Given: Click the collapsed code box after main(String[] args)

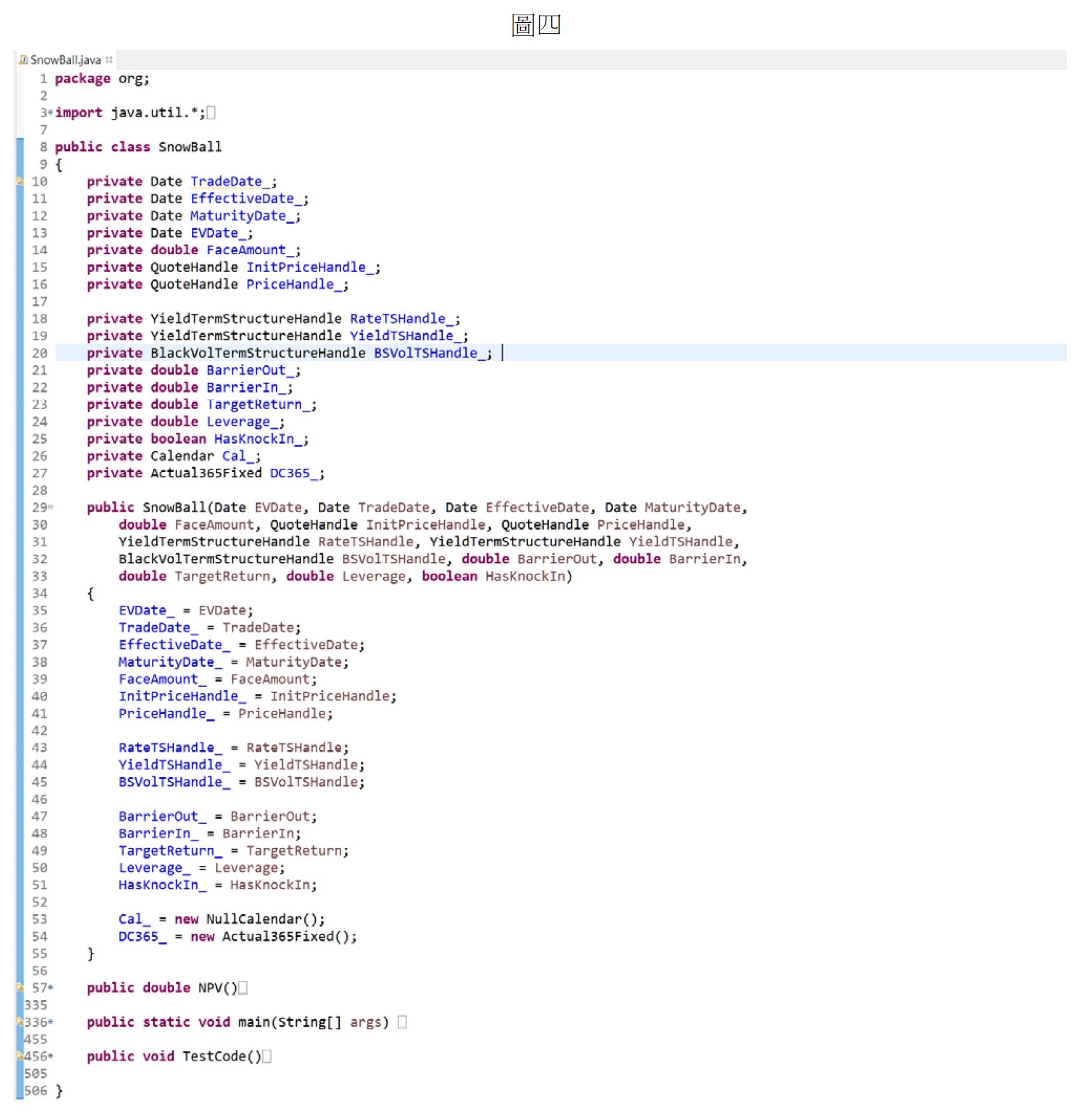Looking at the screenshot, I should 401,1022.
